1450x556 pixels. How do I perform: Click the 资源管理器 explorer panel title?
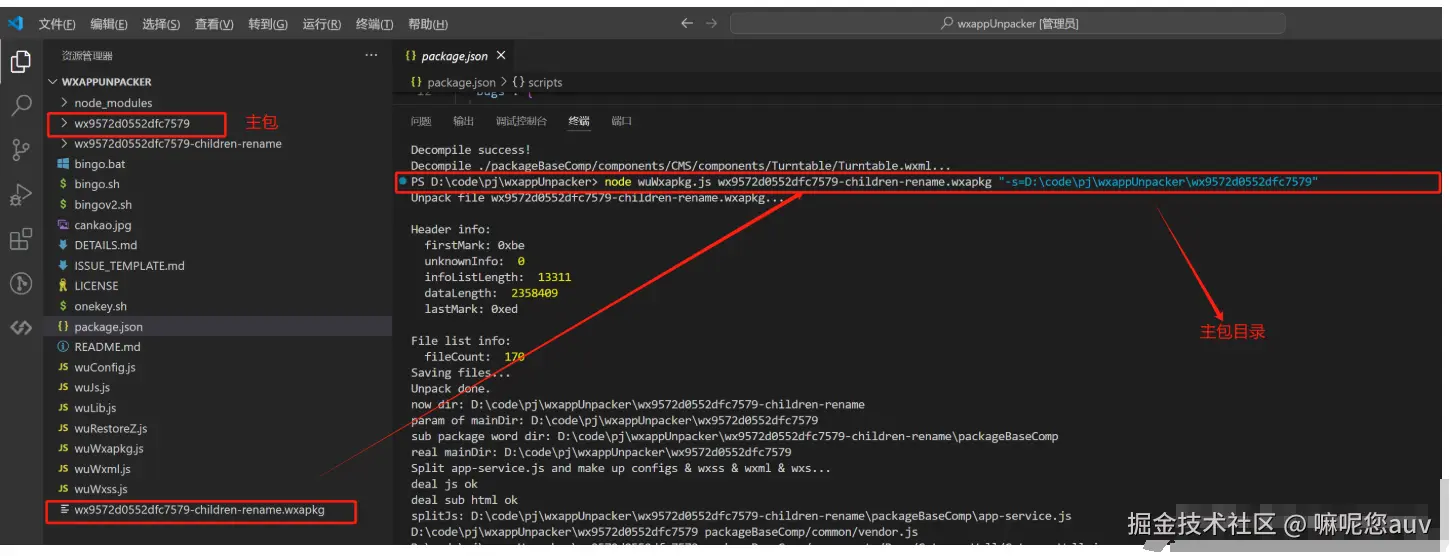pyautogui.click(x=87, y=56)
